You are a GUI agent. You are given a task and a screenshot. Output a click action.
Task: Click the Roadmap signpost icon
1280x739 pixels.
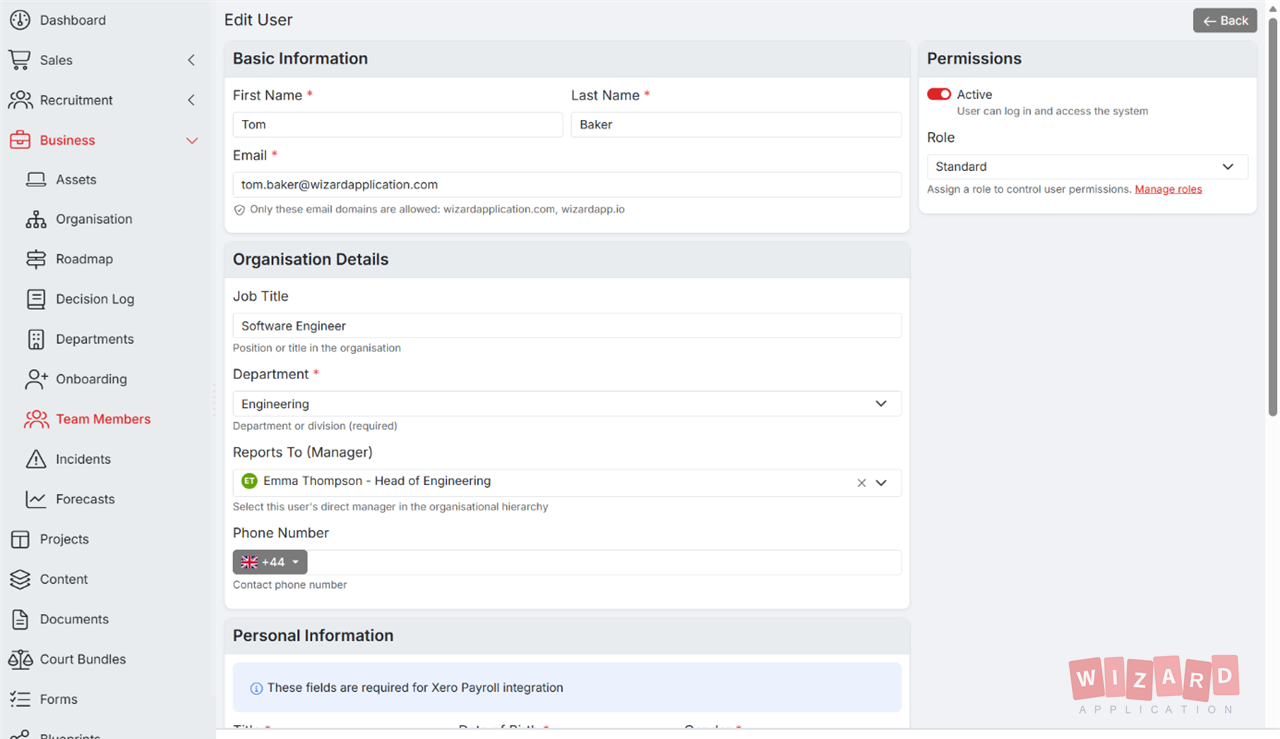point(36,259)
